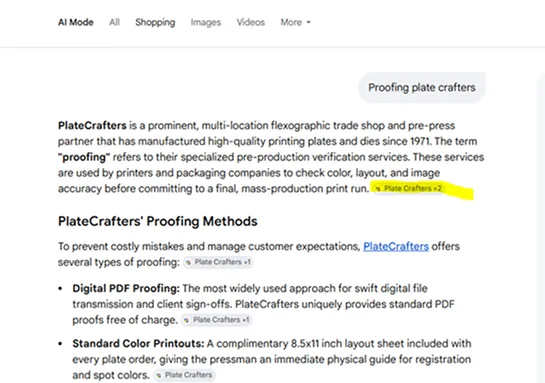
Task: Click the highlighted Plate Crafters +2 source chip
Action: 408,188
